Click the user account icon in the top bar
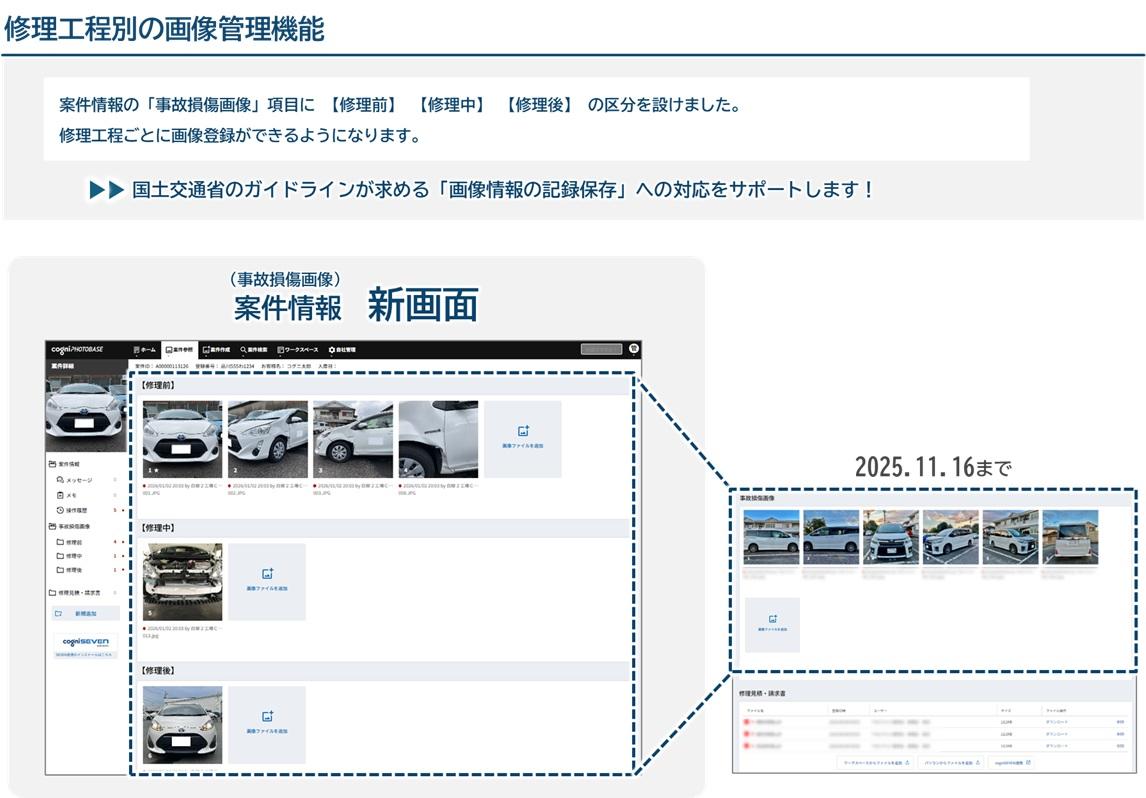The width and height of the screenshot is (1146, 798). (633, 349)
